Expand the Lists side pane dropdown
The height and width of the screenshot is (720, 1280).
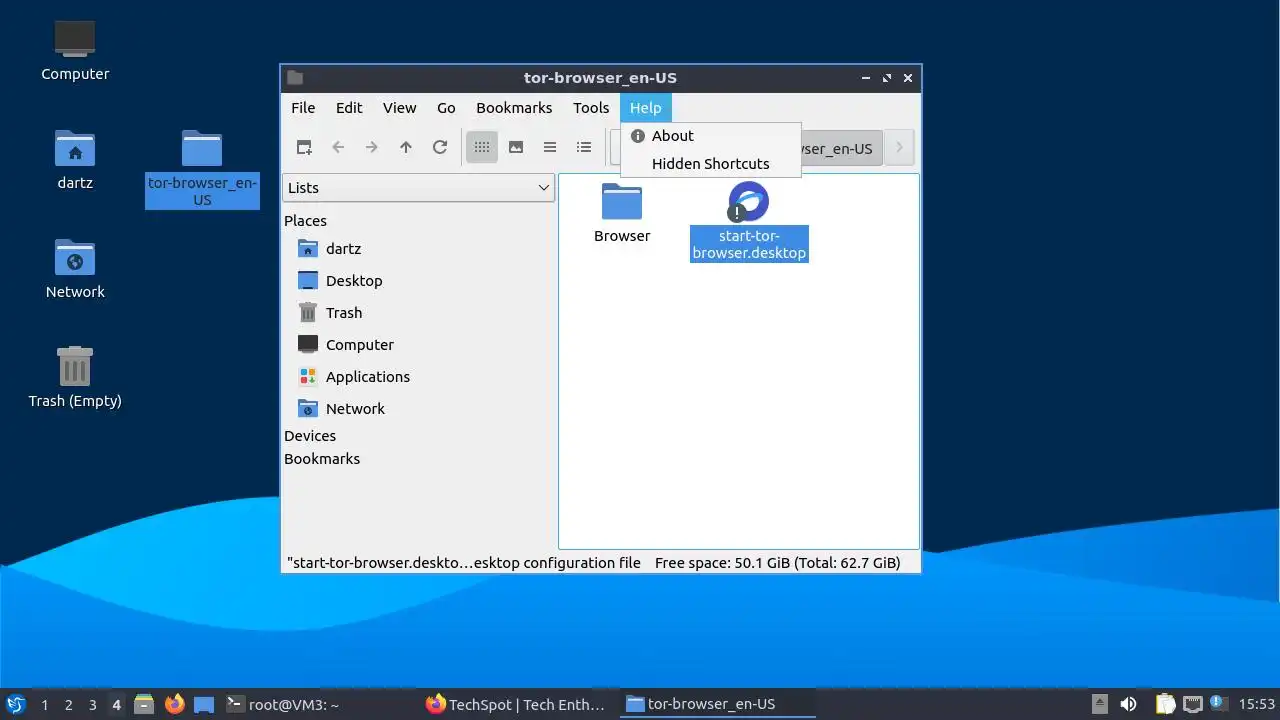point(419,187)
